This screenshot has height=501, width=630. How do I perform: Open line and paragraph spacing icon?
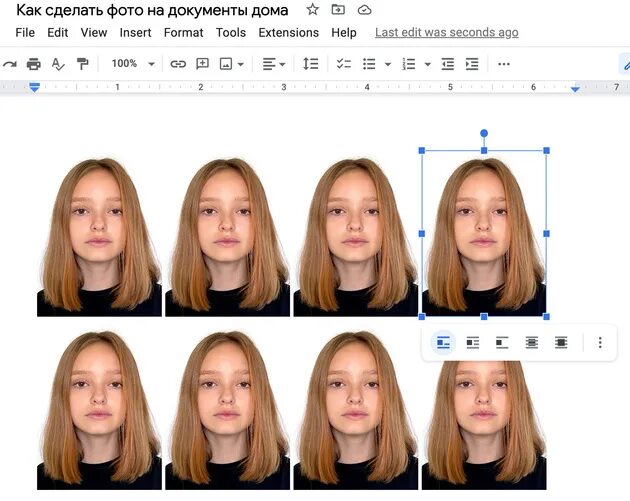coord(311,64)
